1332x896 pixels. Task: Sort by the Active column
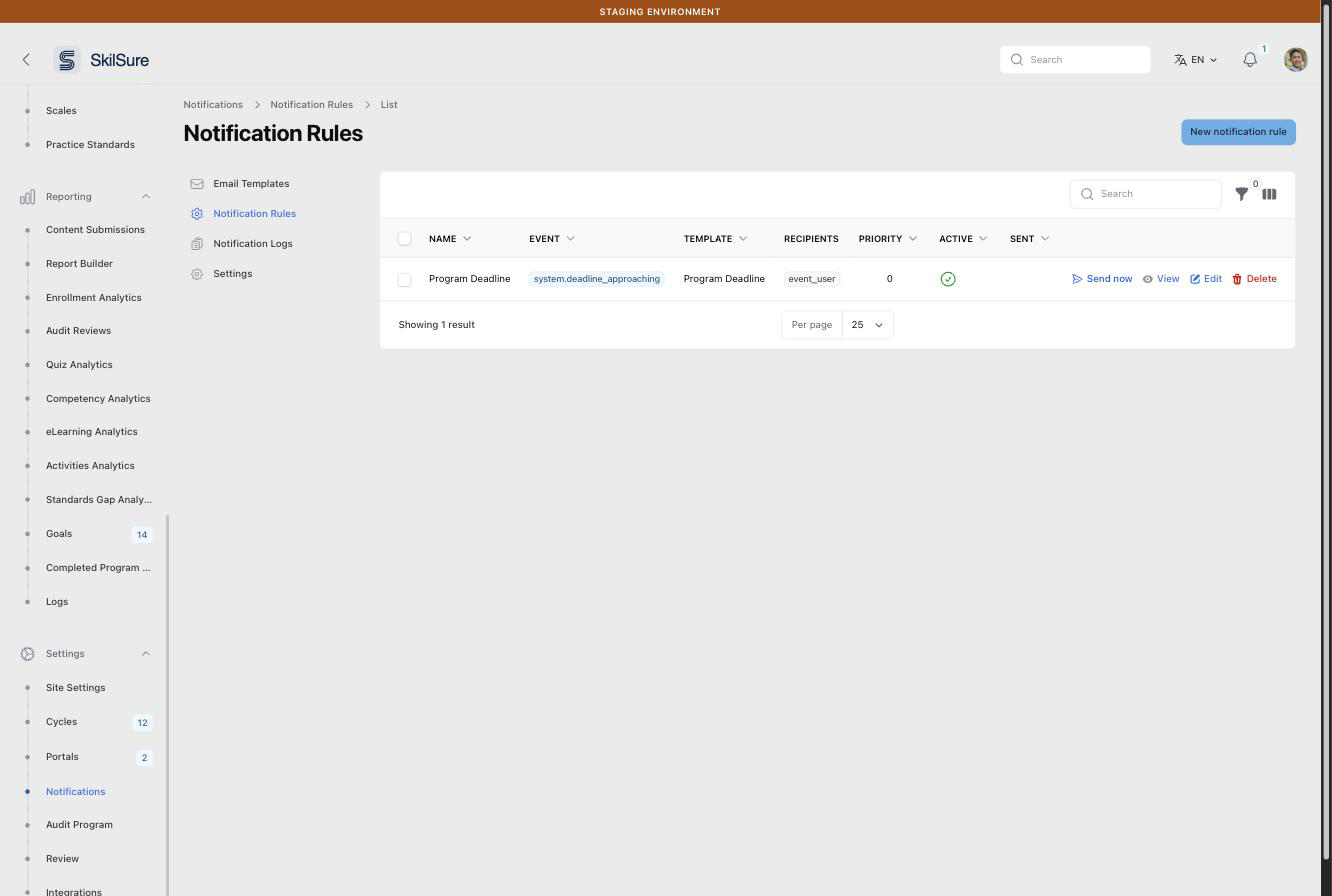[x=963, y=239]
